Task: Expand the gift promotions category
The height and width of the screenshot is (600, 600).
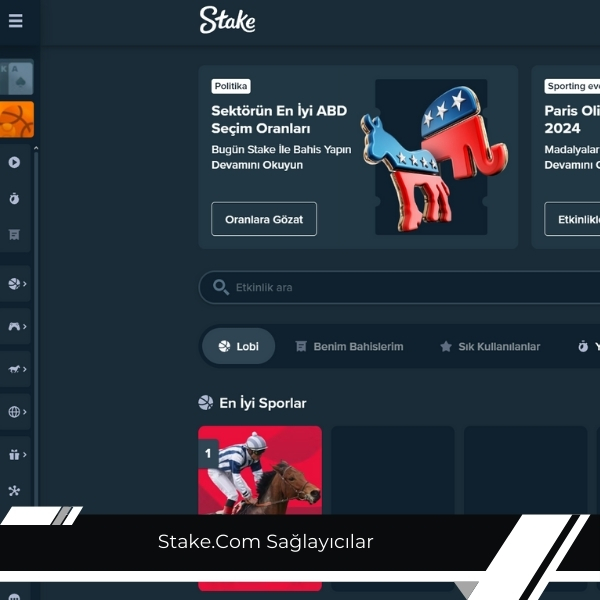Action: [x=15, y=455]
